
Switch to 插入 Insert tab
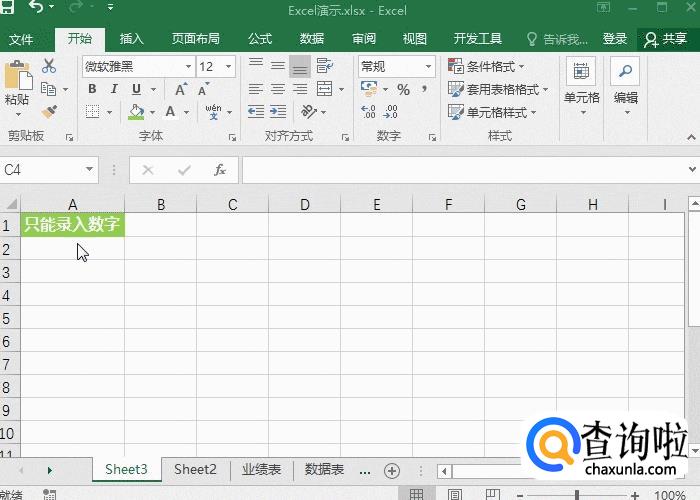point(132,39)
